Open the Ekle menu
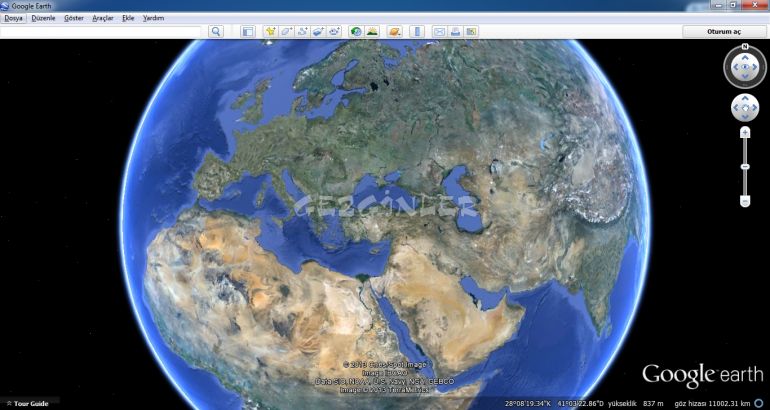 [128, 18]
